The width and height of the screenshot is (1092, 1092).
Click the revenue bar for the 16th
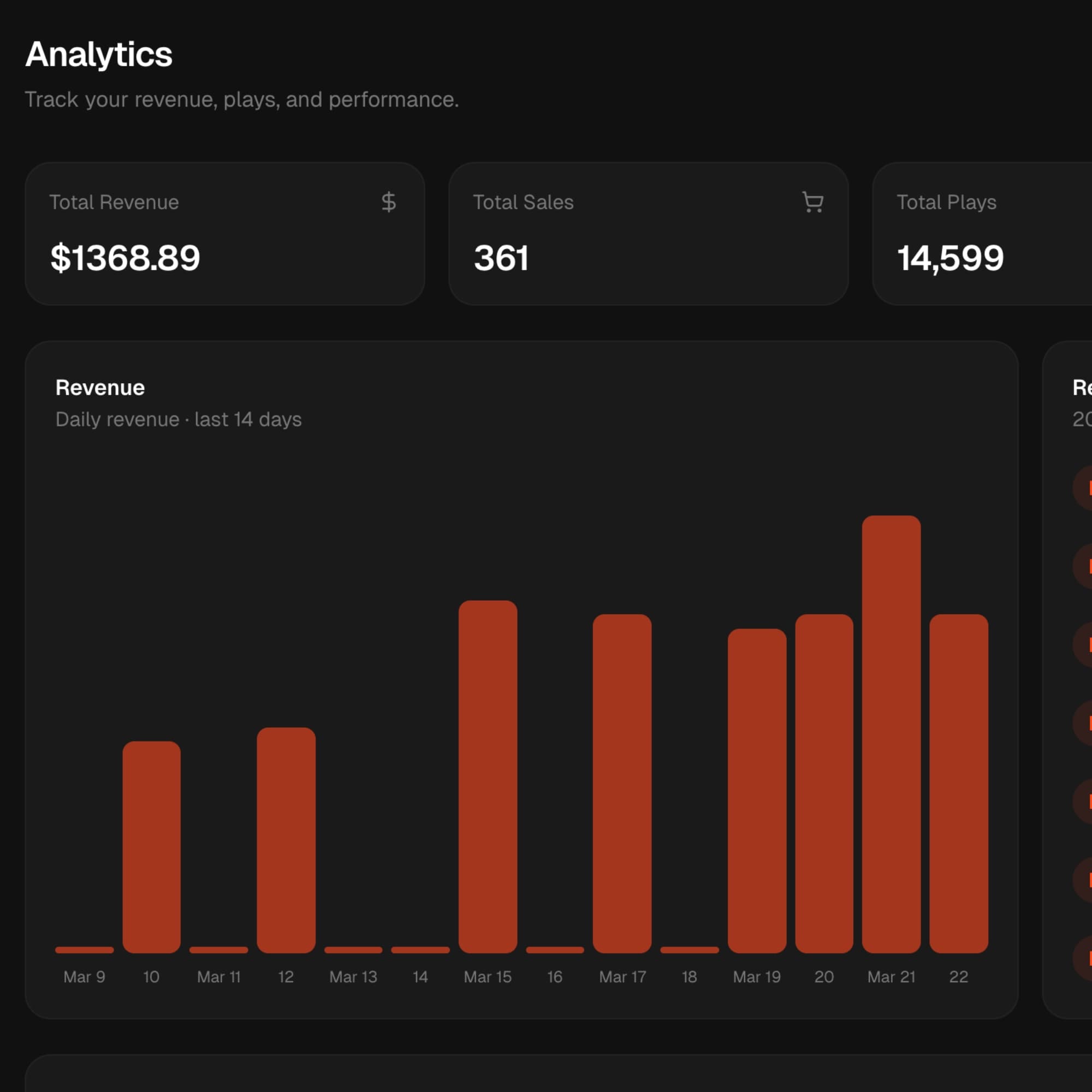point(555,949)
